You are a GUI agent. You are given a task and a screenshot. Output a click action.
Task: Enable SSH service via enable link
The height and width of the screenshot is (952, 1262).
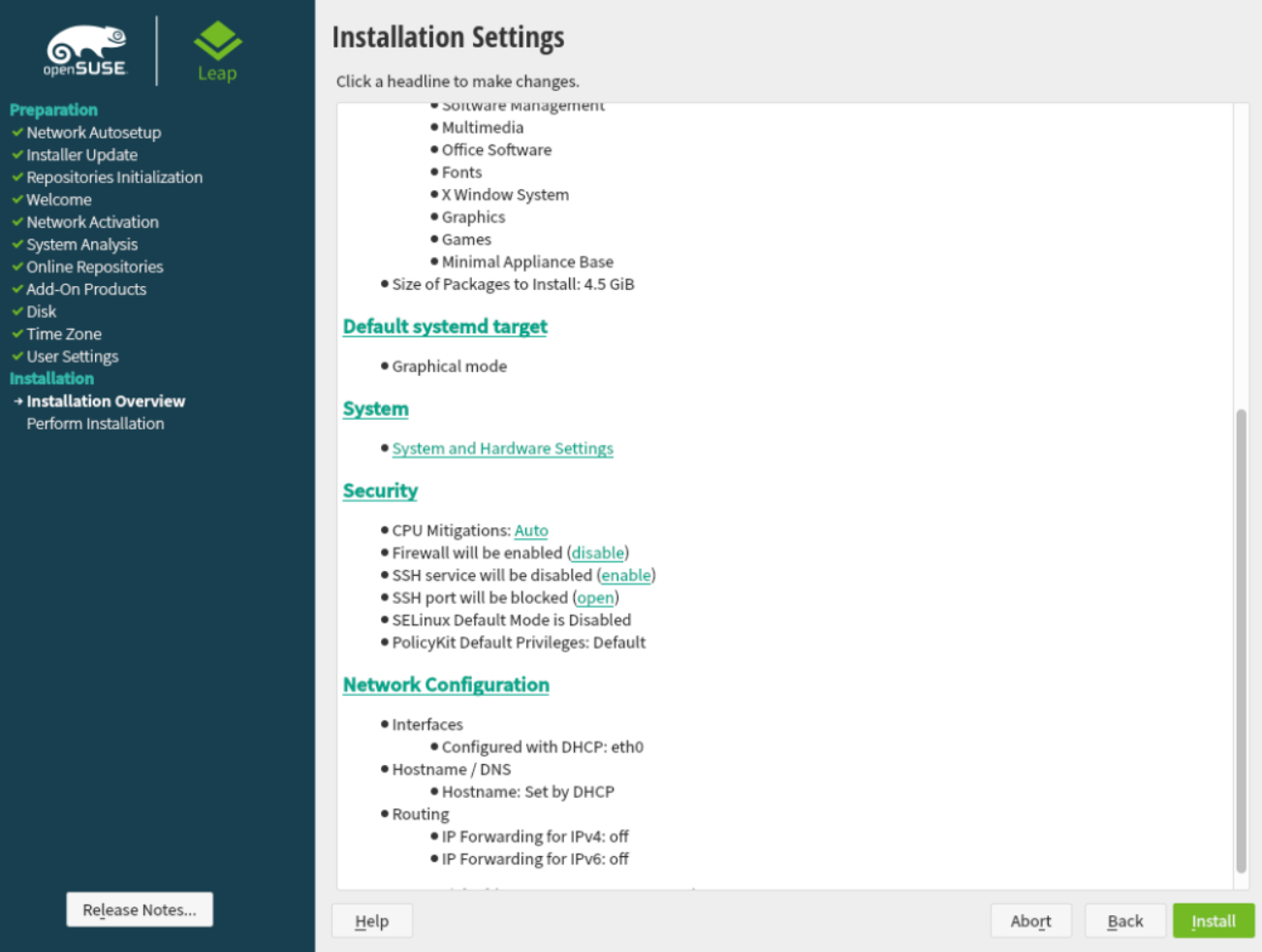tap(626, 575)
